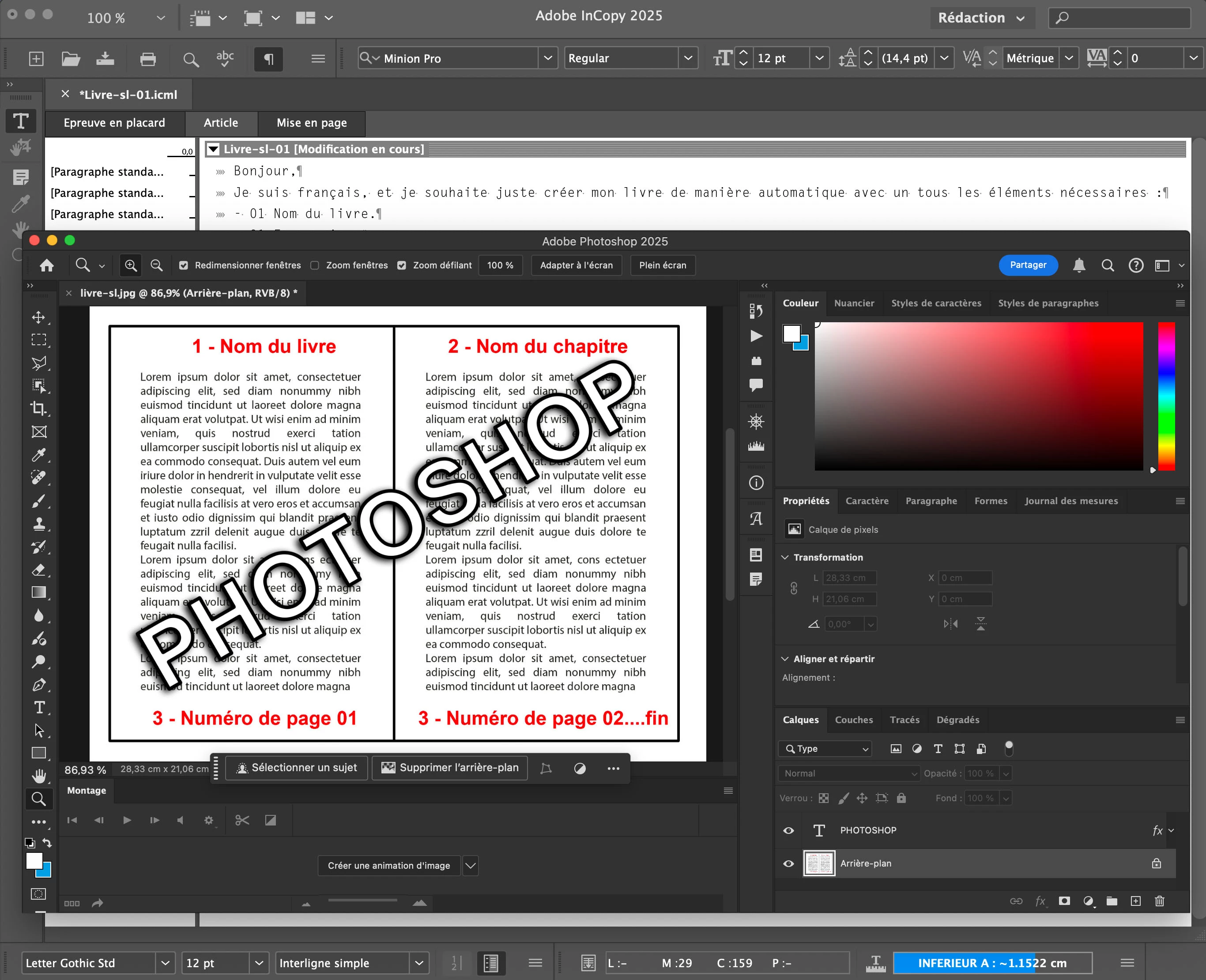Select the Eraser tool
Viewport: 1206px width, 980px height.
click(x=38, y=569)
